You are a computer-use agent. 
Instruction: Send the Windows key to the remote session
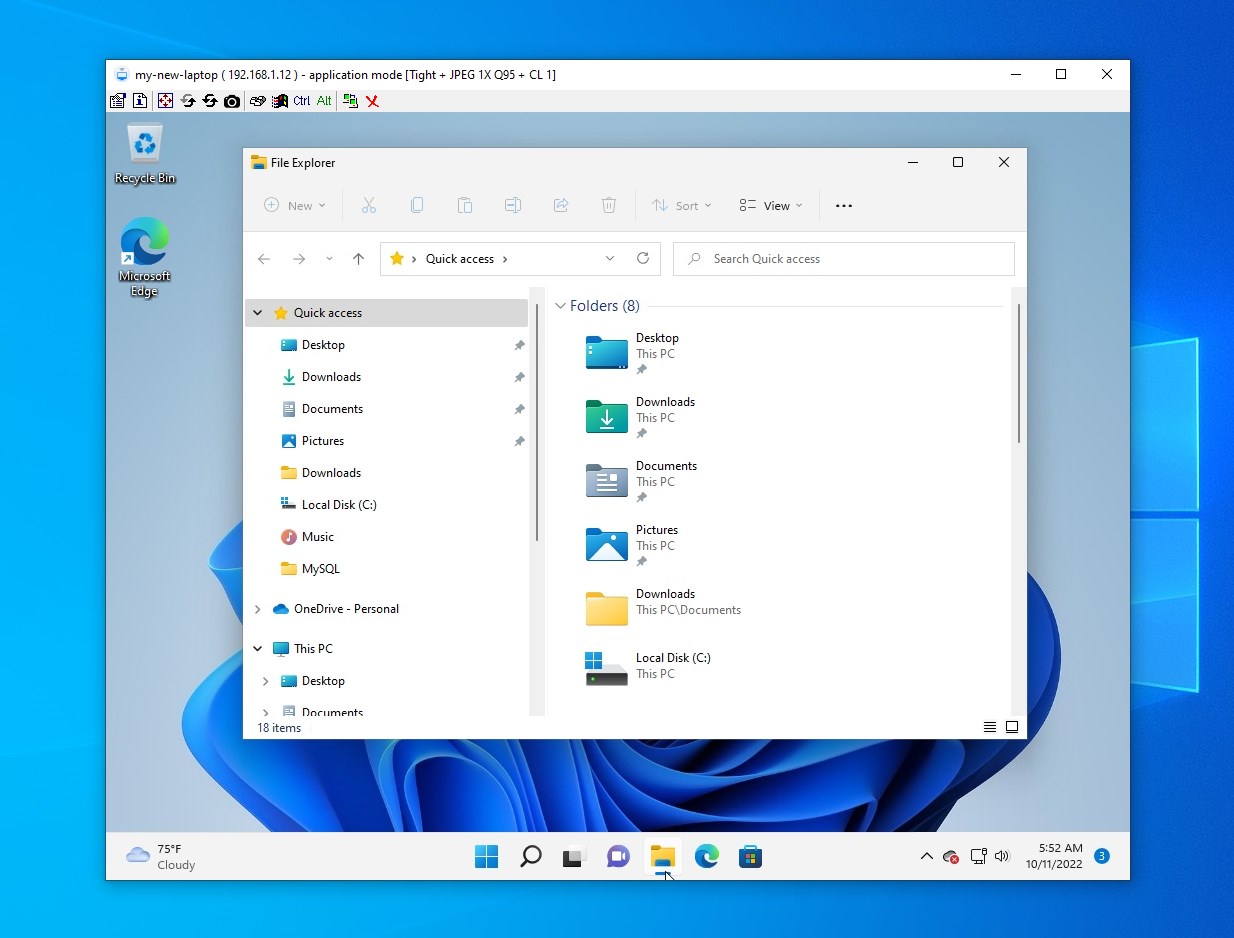(279, 101)
